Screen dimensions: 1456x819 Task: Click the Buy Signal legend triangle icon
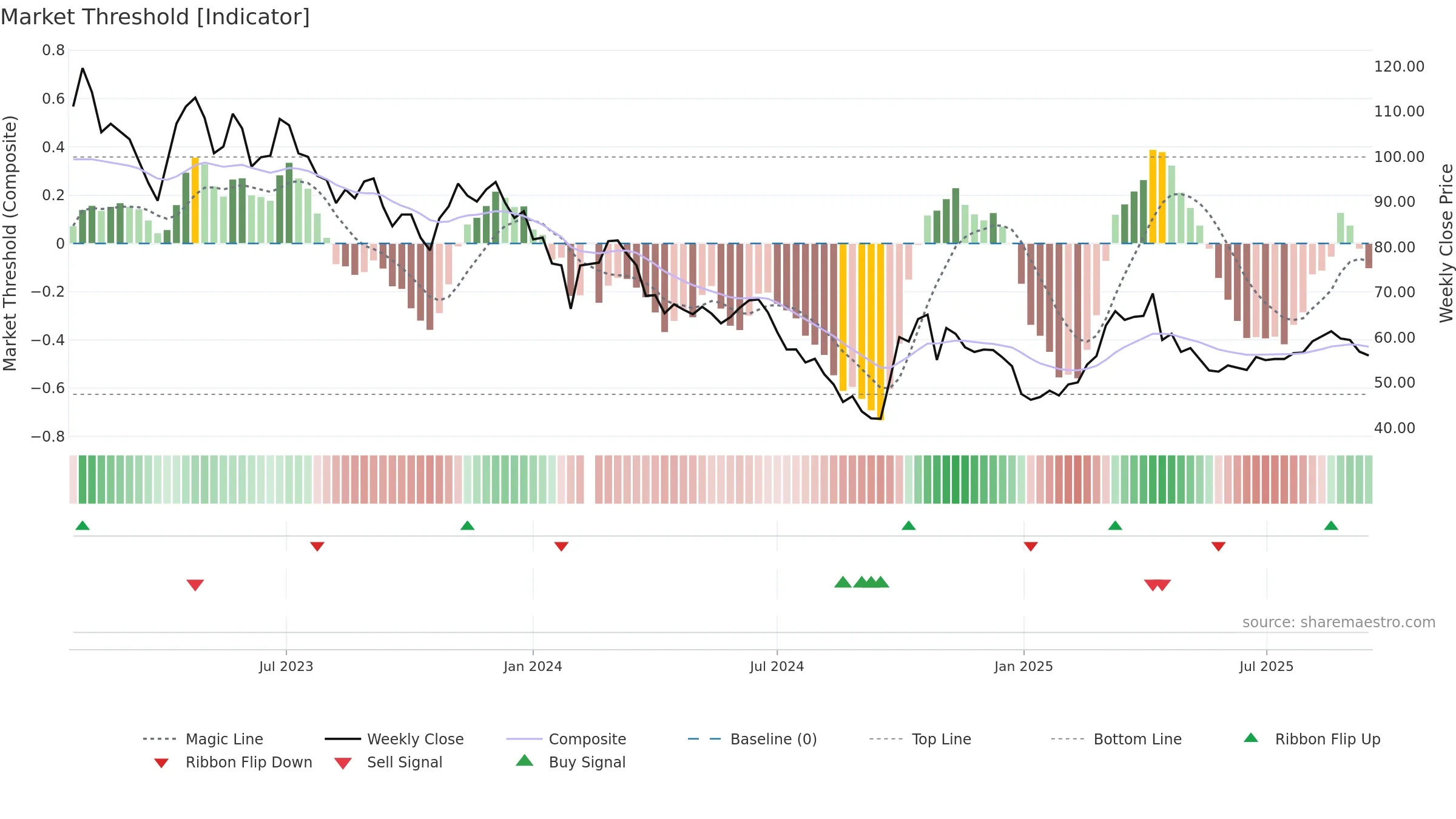click(x=525, y=760)
